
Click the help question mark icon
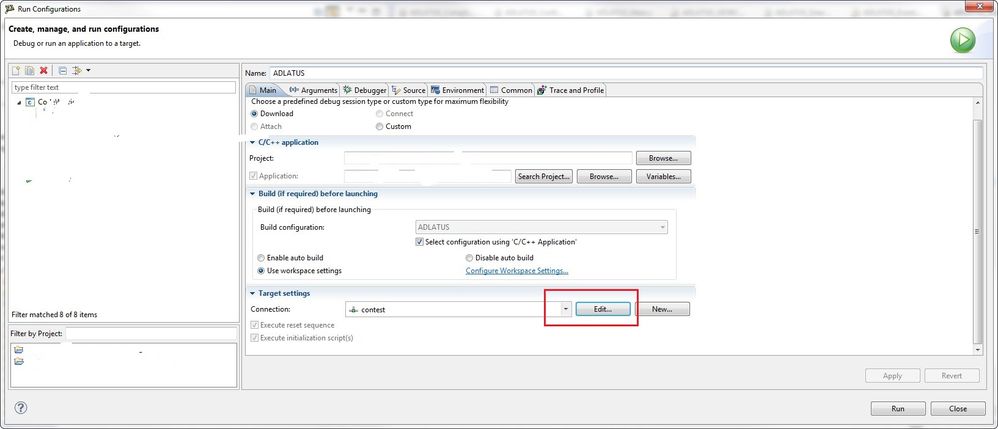pyautogui.click(x=20, y=408)
